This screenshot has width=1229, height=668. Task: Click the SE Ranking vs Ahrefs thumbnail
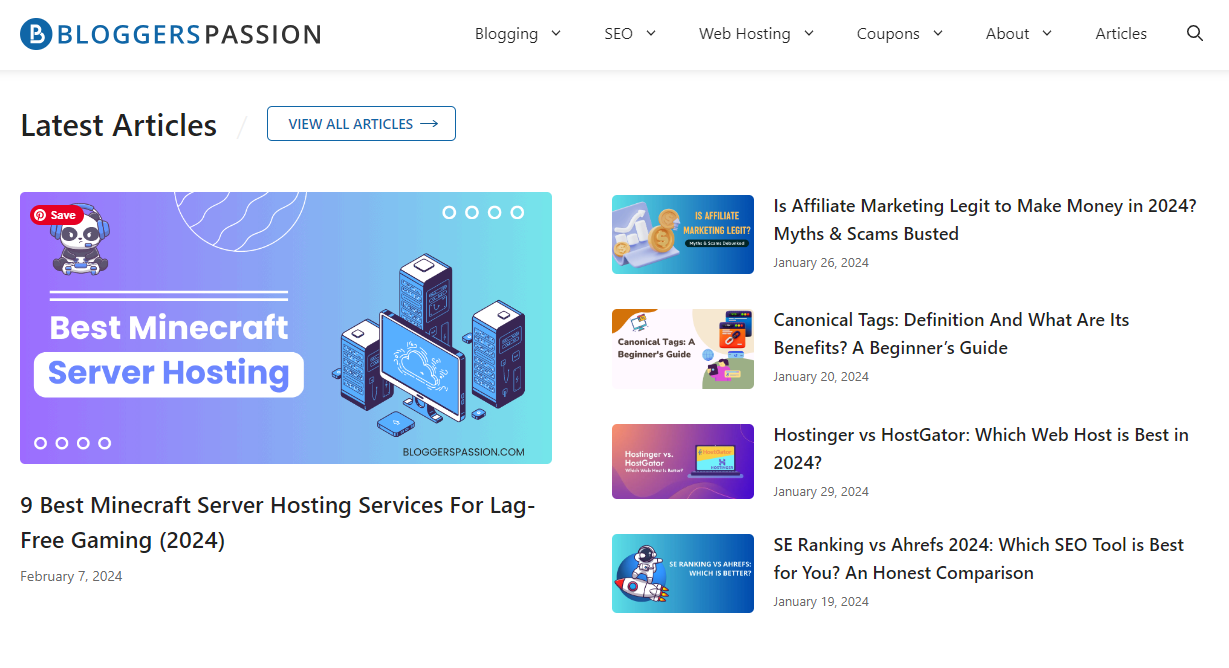point(682,573)
